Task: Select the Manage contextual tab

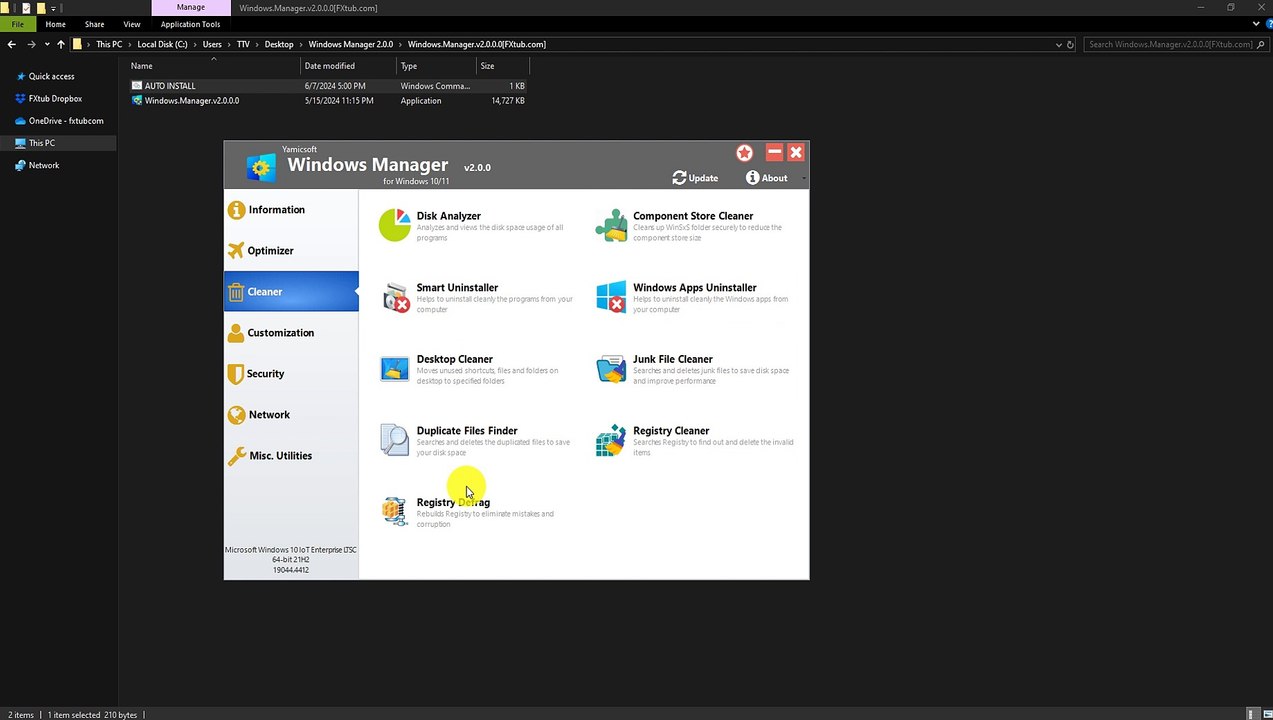Action: click(191, 7)
